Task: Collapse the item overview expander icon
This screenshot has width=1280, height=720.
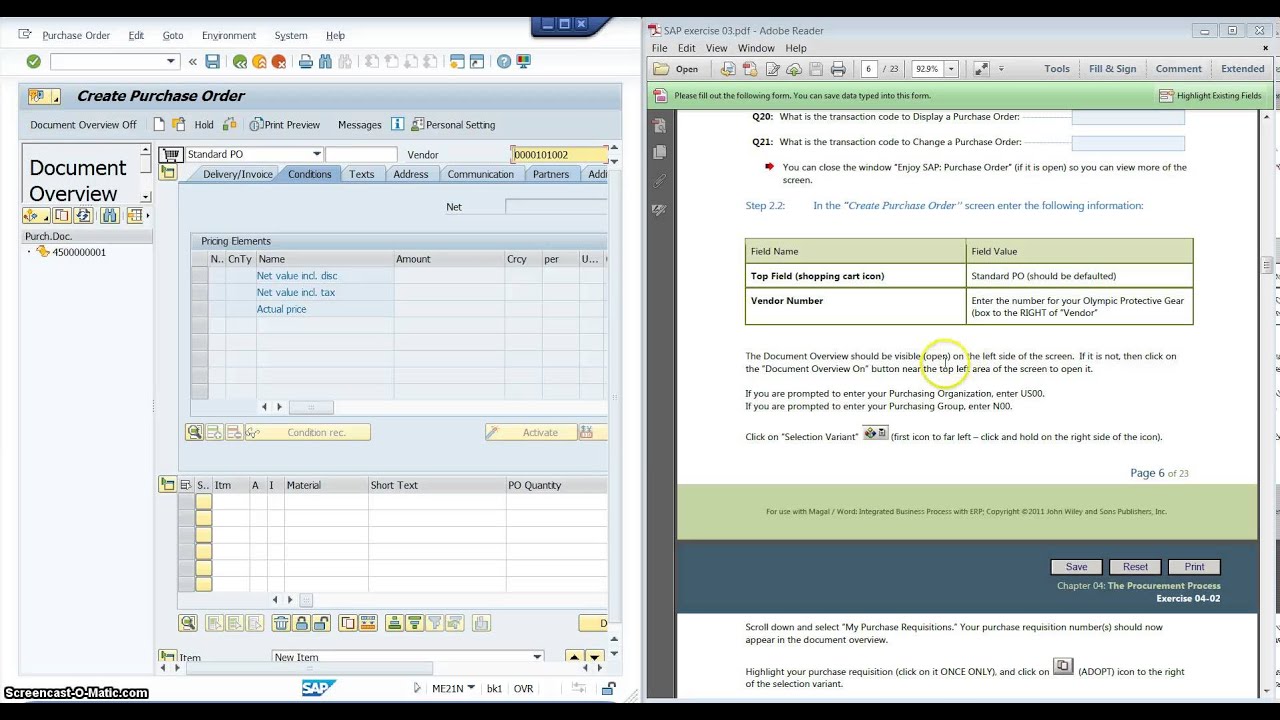Action: coord(167,485)
